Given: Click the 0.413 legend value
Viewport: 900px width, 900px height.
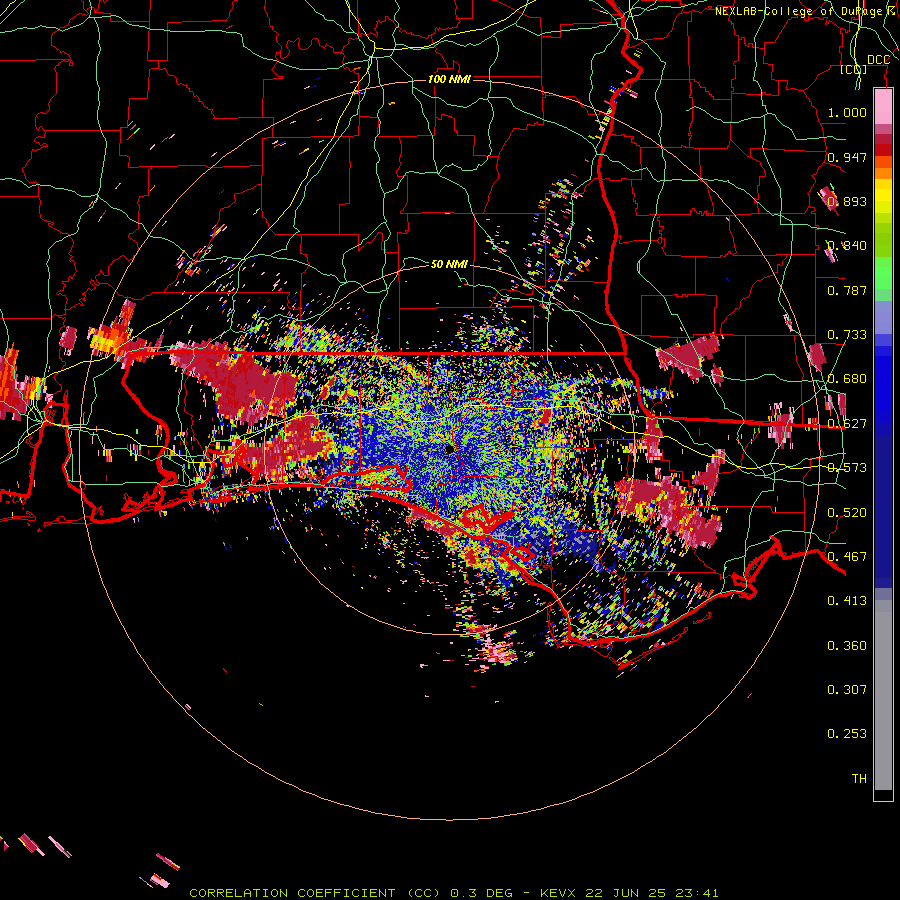Looking at the screenshot, I should 847,601.
